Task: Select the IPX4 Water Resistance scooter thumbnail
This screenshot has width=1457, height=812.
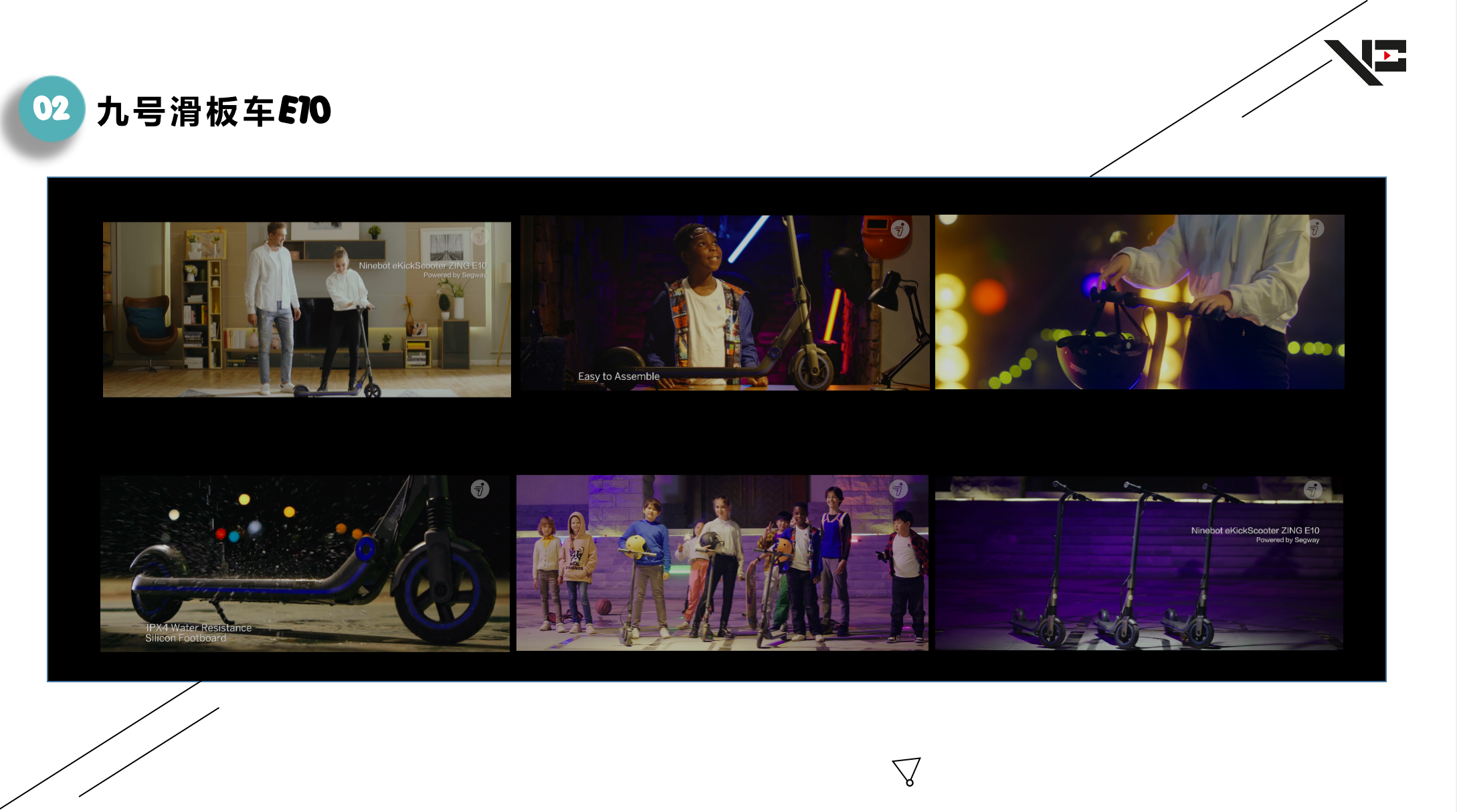Action: [305, 563]
